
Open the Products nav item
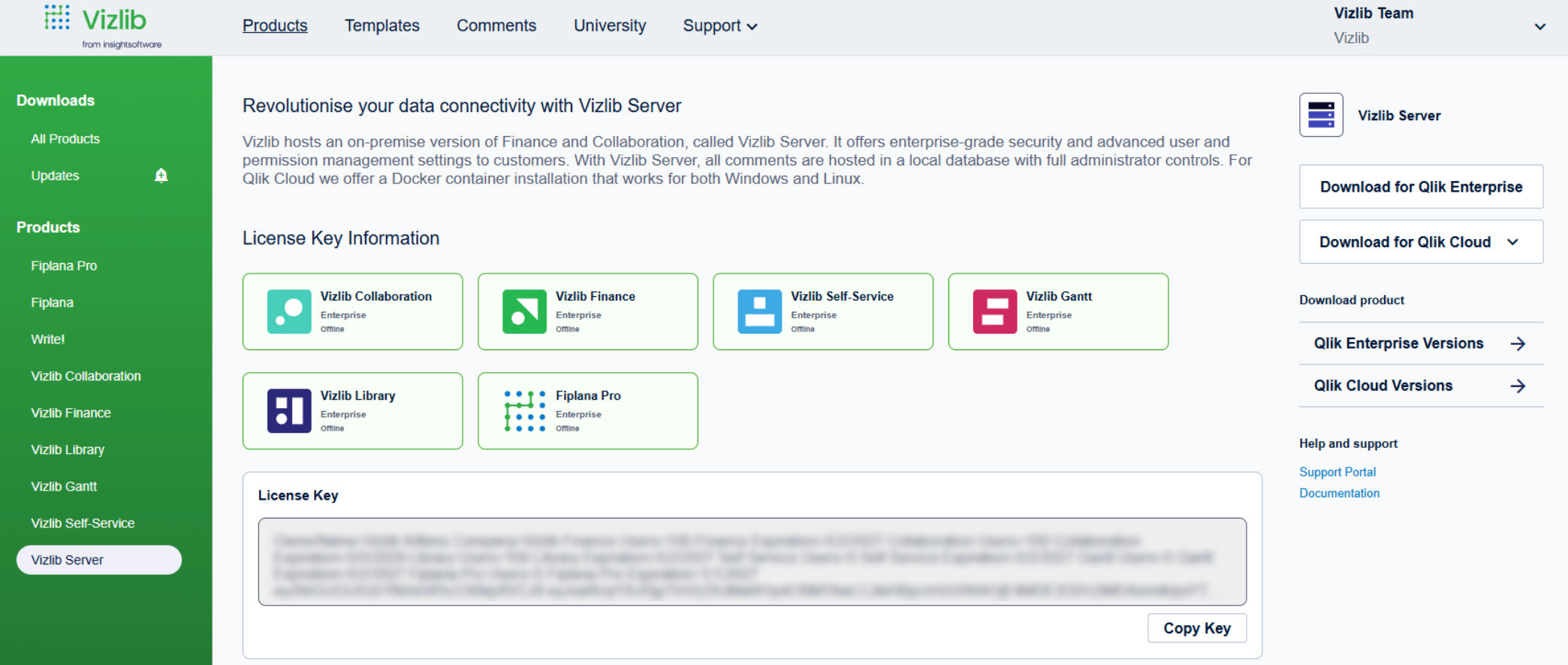coord(275,26)
